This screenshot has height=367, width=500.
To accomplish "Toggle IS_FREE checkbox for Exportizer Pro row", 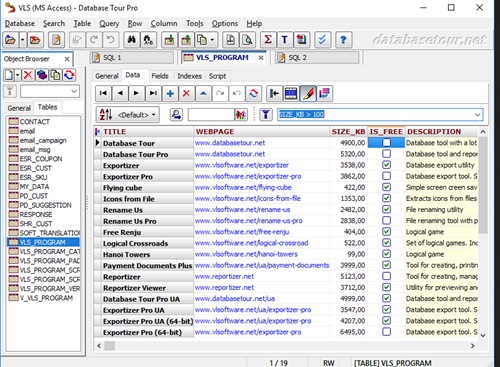I will tap(386, 176).
